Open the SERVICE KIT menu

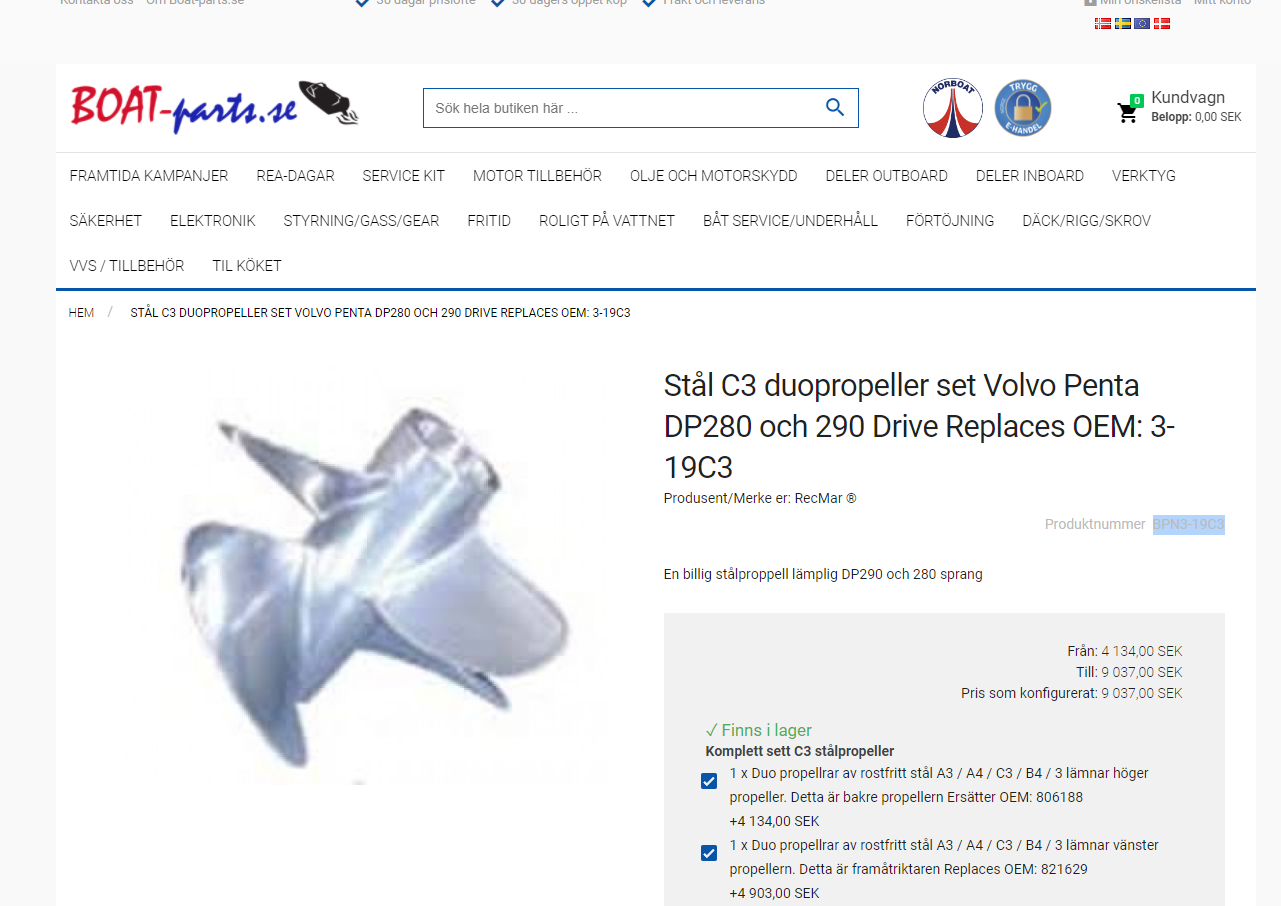403,176
